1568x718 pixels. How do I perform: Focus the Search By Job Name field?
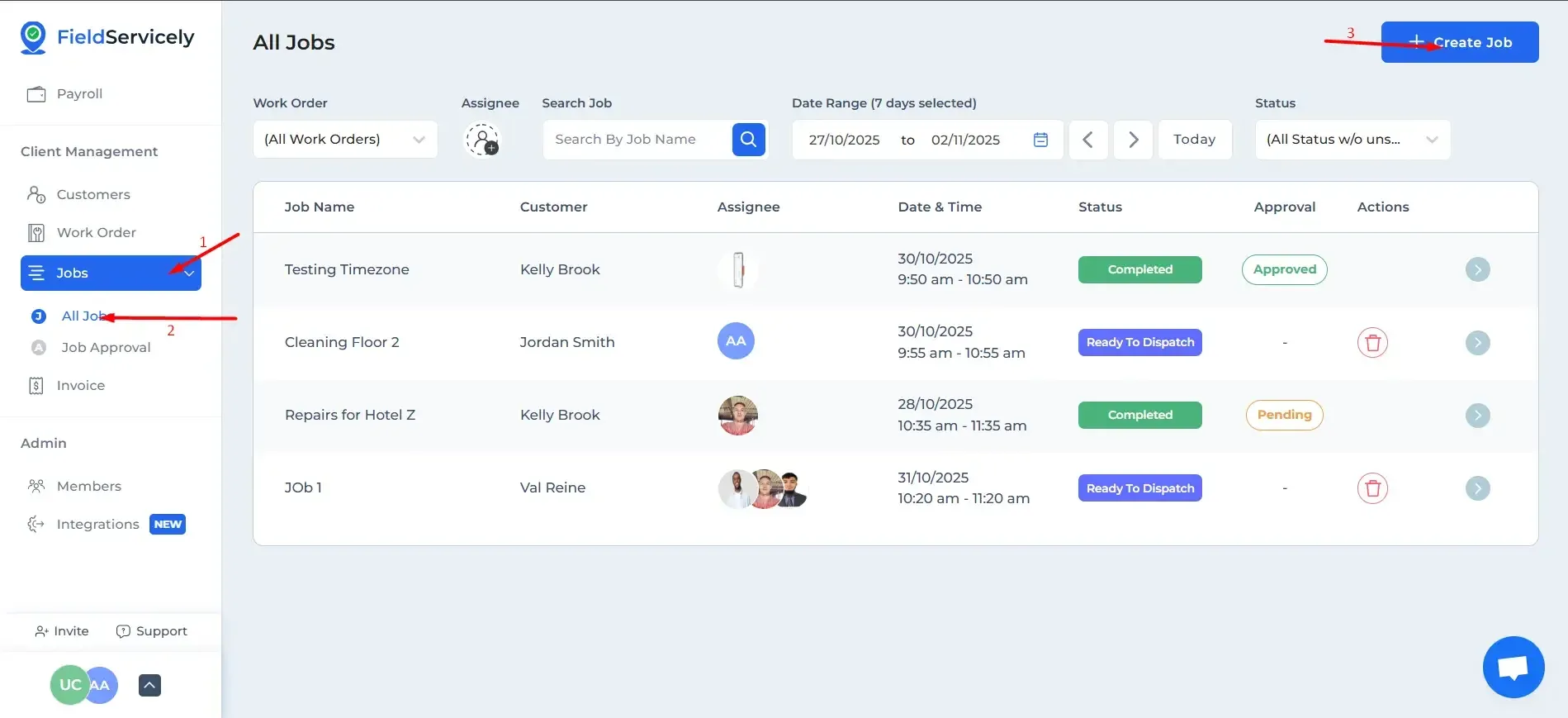(x=637, y=140)
